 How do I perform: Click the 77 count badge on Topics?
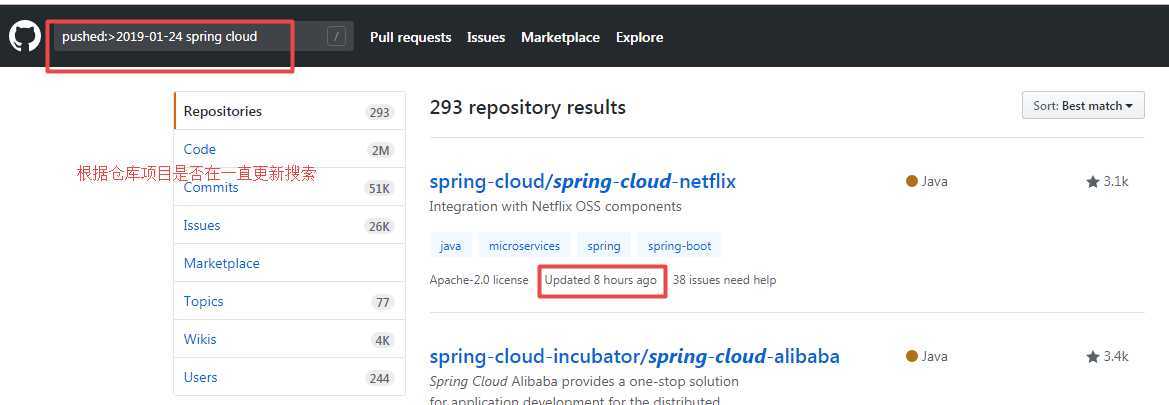click(382, 303)
